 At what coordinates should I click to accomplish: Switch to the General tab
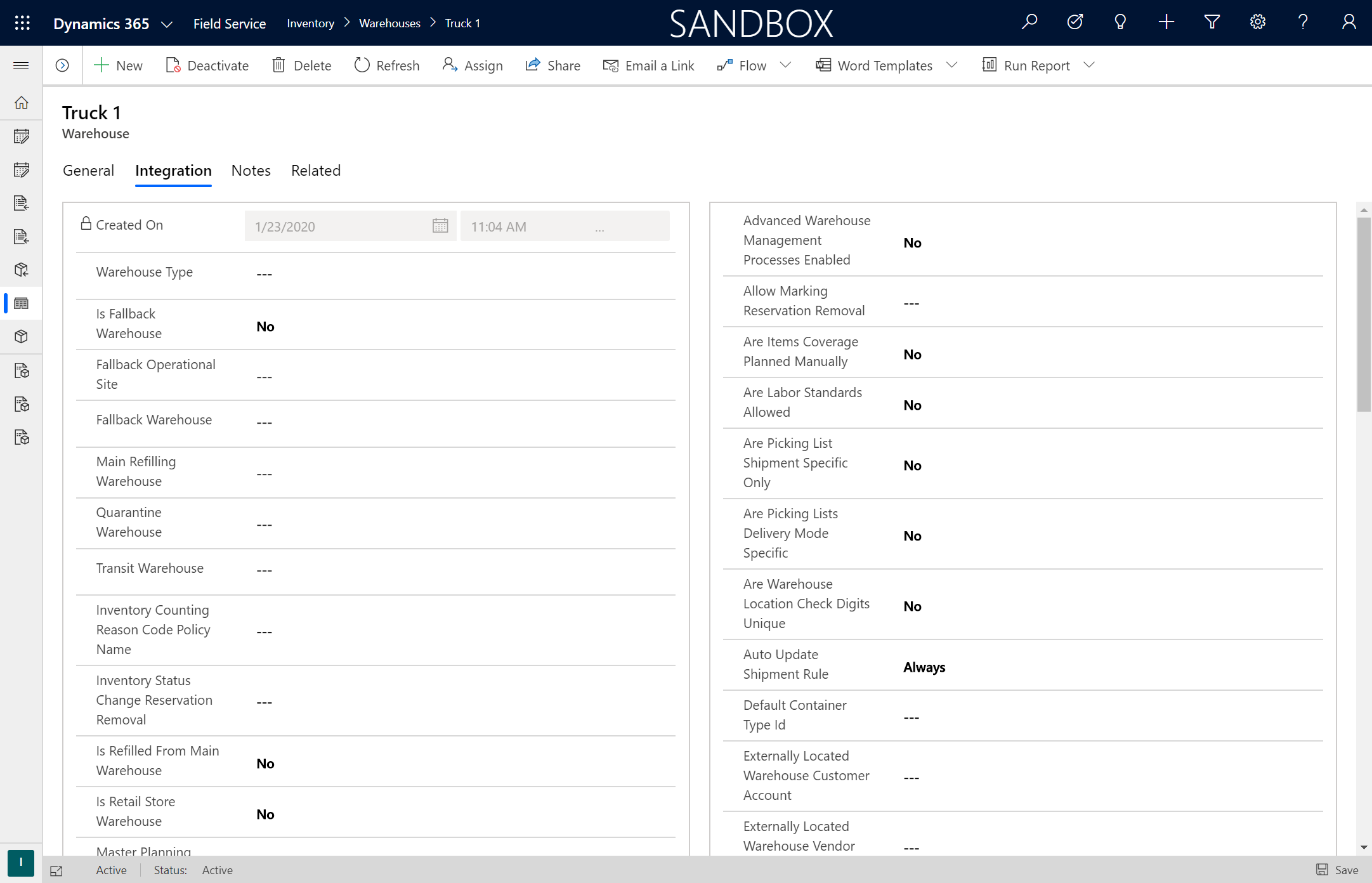[88, 170]
